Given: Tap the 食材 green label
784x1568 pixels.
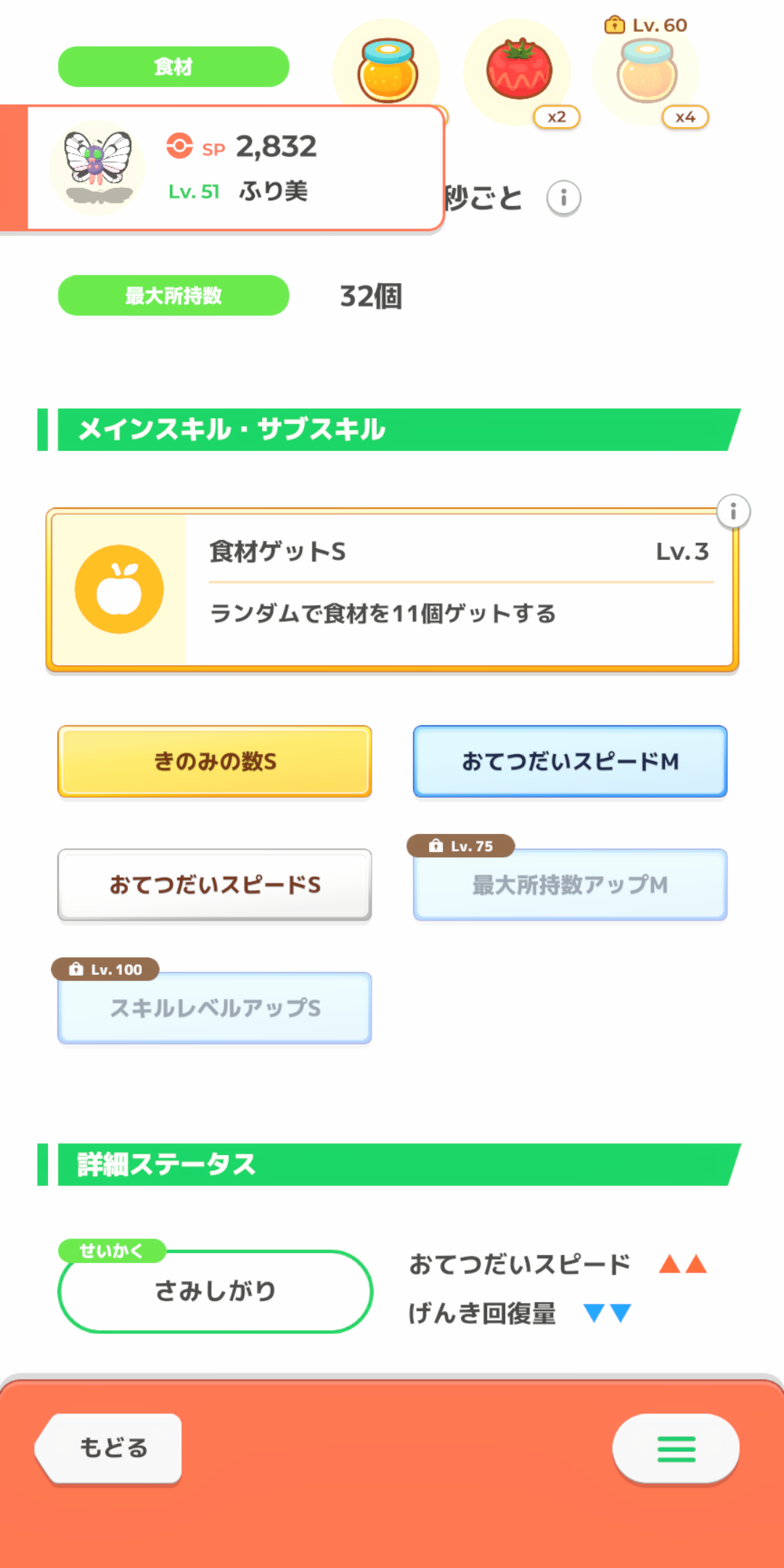Looking at the screenshot, I should [173, 67].
